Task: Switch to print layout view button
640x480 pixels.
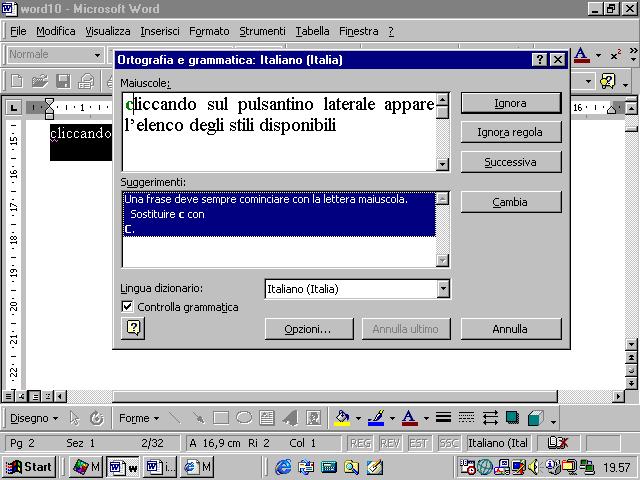Action: click(x=35, y=396)
